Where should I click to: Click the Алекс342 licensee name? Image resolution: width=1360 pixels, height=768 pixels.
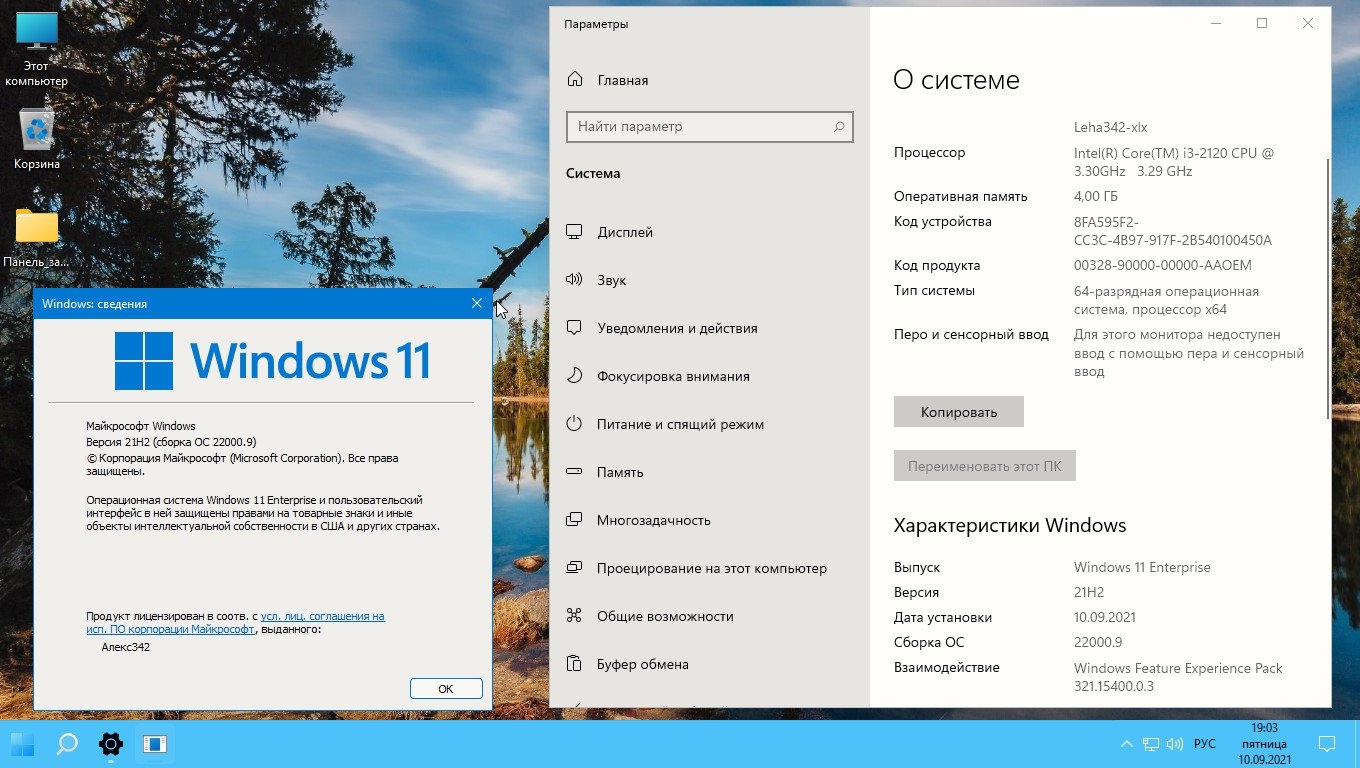[x=126, y=647]
